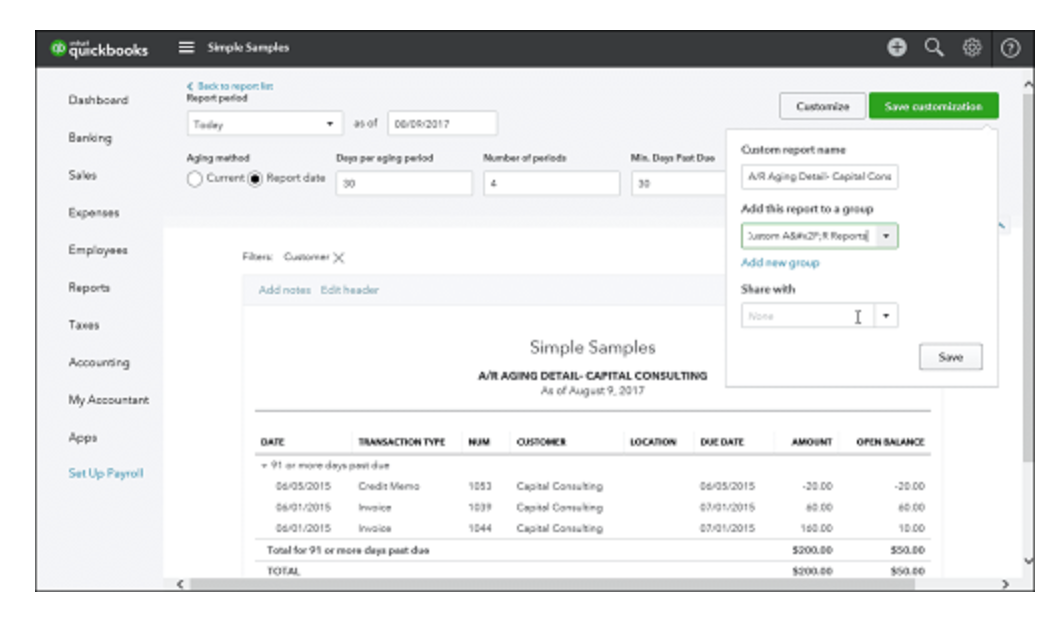Click the DUE DATE column header
Viewport: 1060px width, 622px height.
click(x=722, y=442)
